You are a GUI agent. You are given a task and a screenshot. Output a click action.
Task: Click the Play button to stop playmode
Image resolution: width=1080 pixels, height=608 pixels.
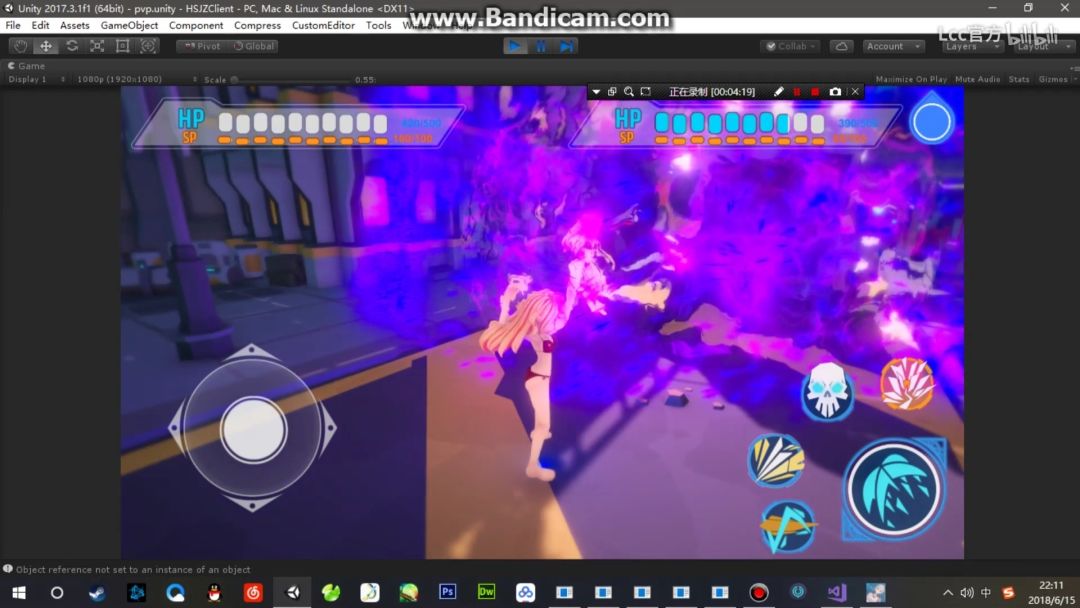[x=514, y=46]
